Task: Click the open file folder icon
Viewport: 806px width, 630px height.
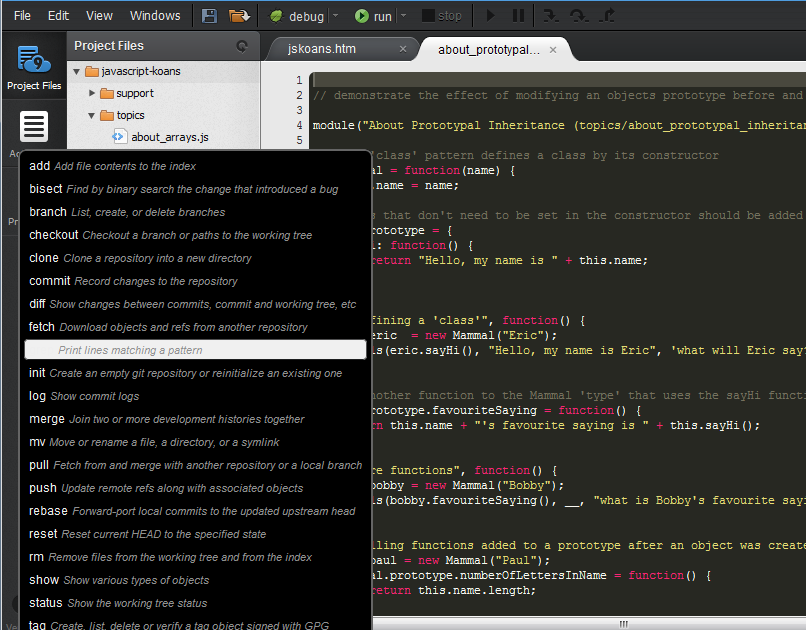Action: pos(237,15)
